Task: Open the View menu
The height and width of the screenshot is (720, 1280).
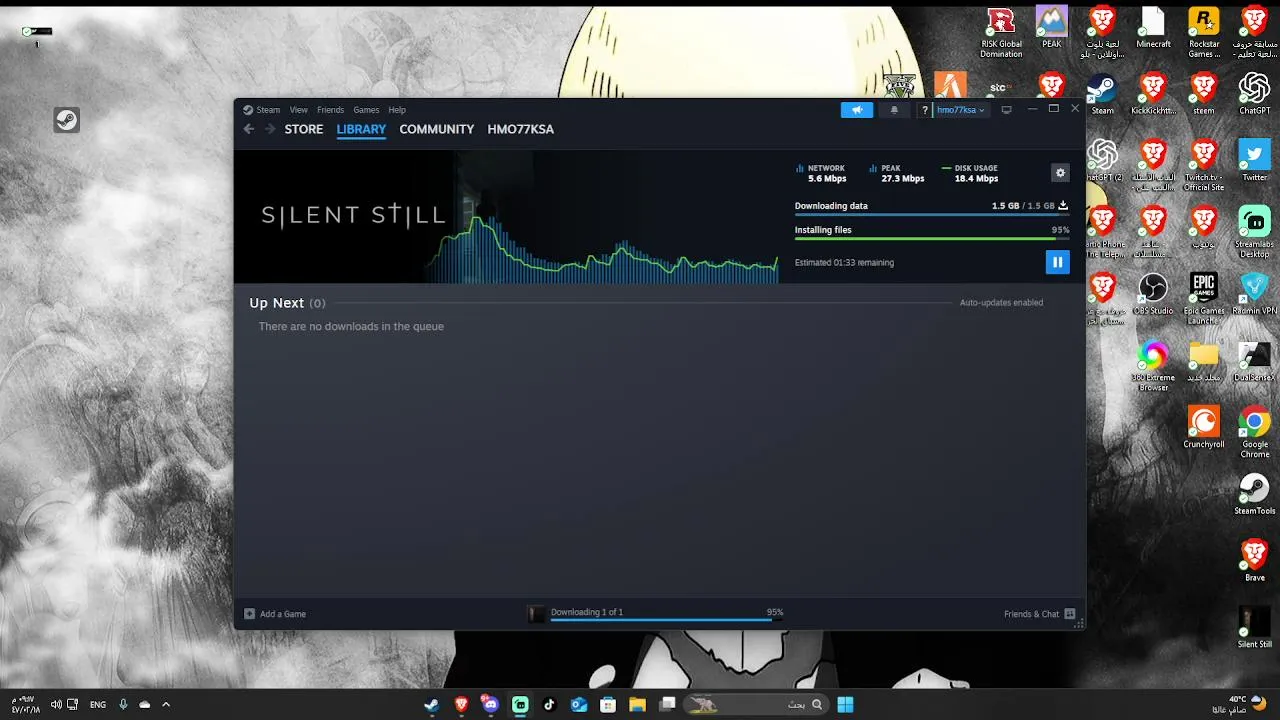Action: click(299, 110)
